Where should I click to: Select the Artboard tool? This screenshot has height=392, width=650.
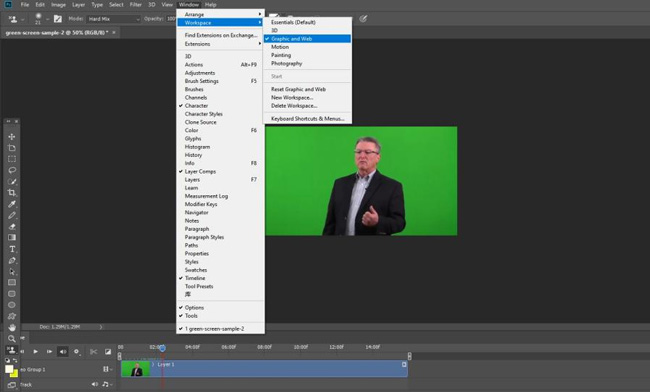point(12,148)
